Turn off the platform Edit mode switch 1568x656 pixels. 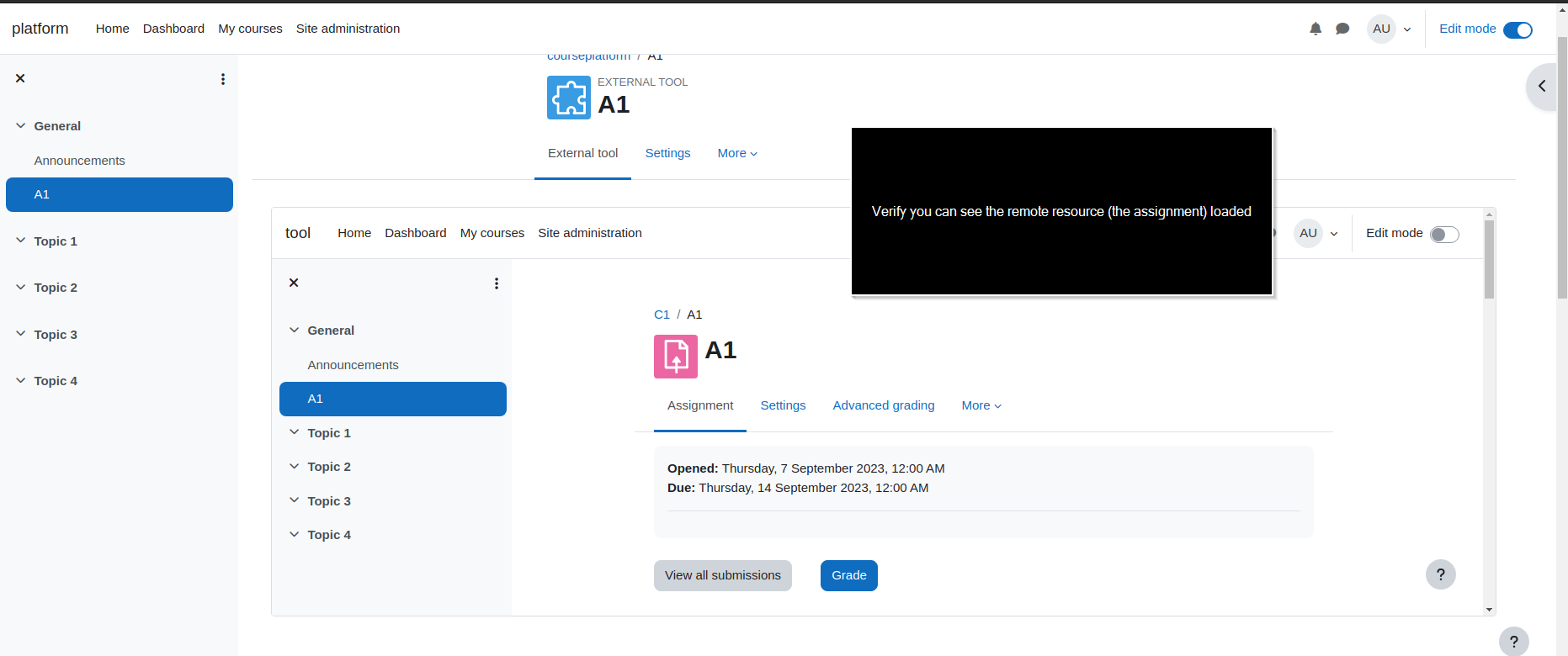point(1518,30)
